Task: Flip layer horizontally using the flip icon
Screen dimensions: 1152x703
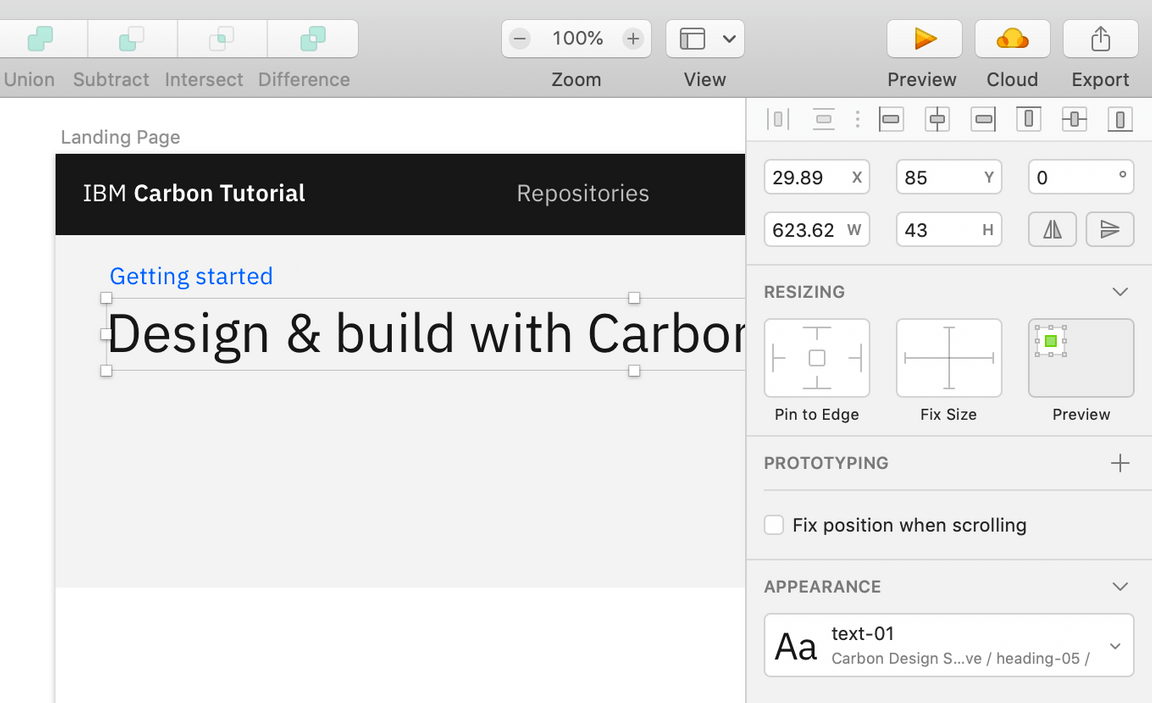Action: click(x=1052, y=229)
